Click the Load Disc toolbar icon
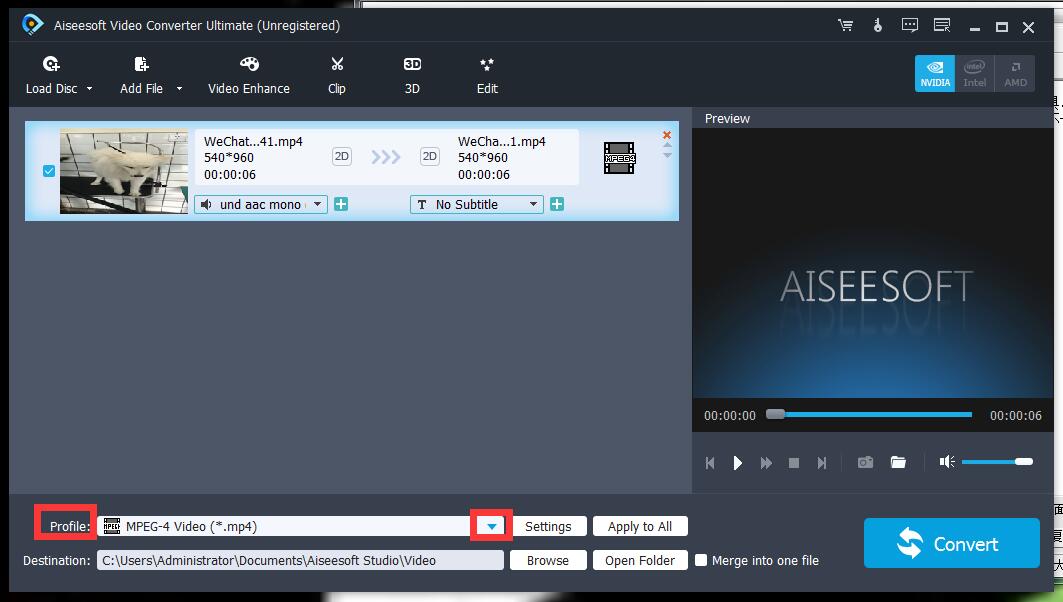 (x=52, y=64)
